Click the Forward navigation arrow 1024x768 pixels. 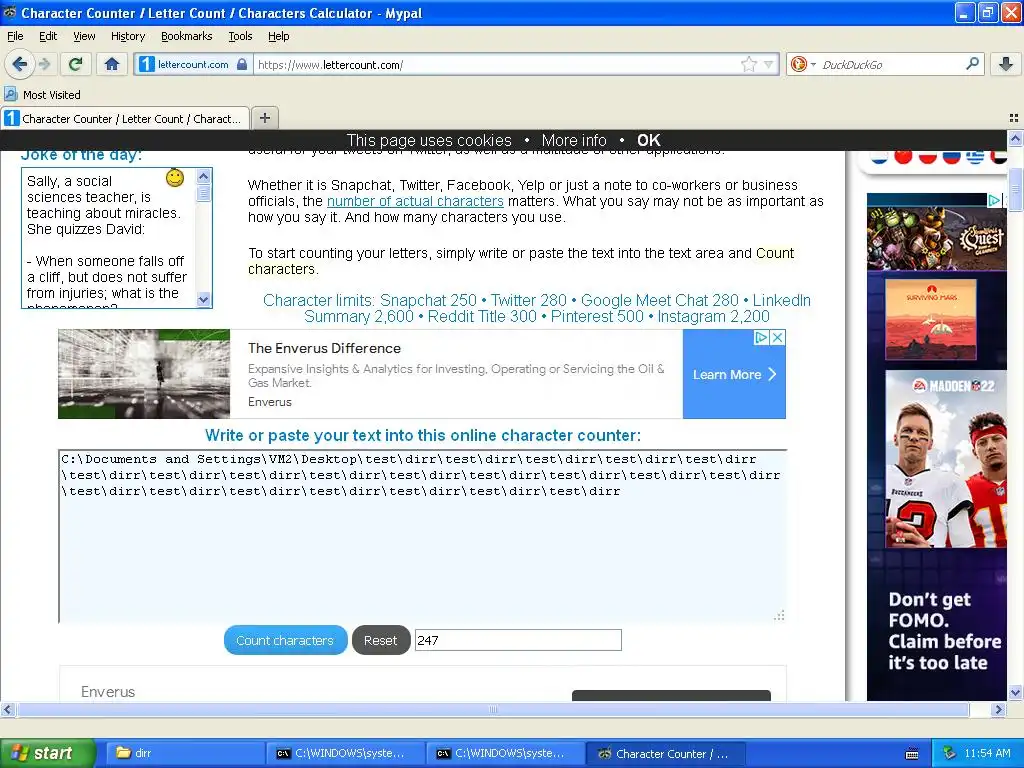(x=44, y=64)
